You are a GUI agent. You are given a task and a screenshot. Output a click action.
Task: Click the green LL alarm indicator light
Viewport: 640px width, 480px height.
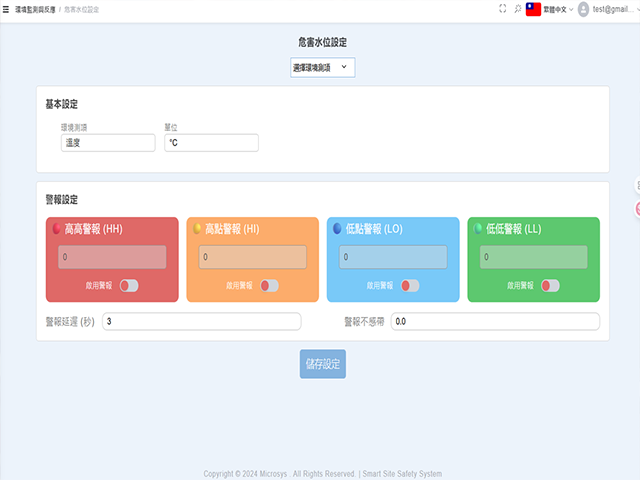pos(478,229)
